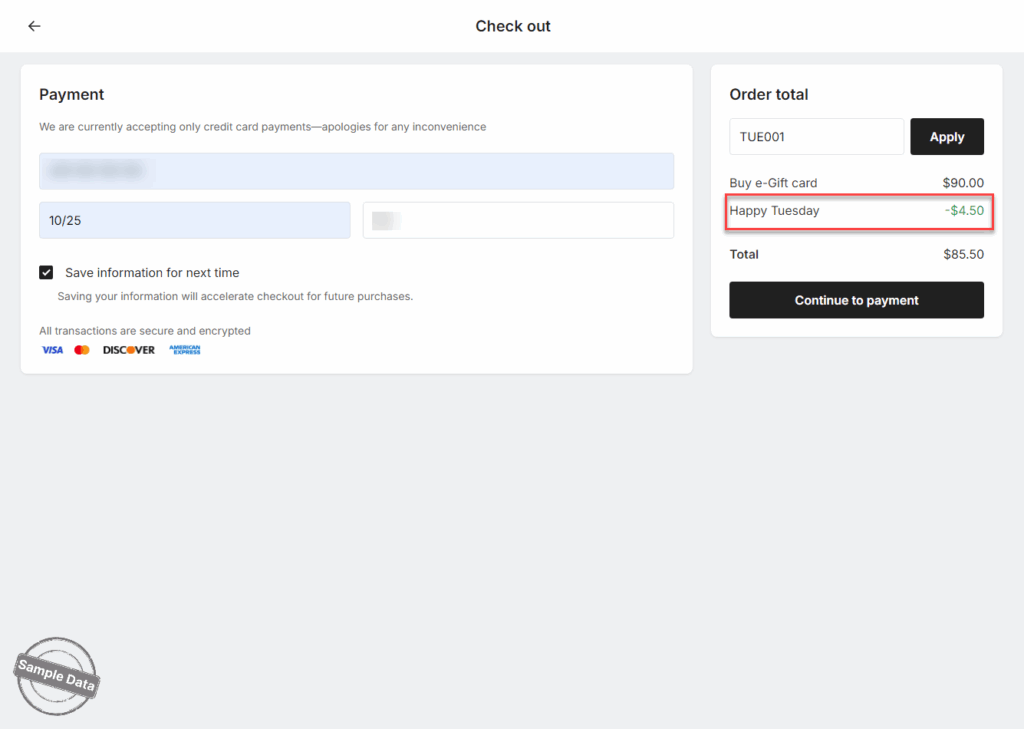This screenshot has width=1024, height=729.
Task: Click the $85.50 total amount
Action: pyautogui.click(x=963, y=254)
